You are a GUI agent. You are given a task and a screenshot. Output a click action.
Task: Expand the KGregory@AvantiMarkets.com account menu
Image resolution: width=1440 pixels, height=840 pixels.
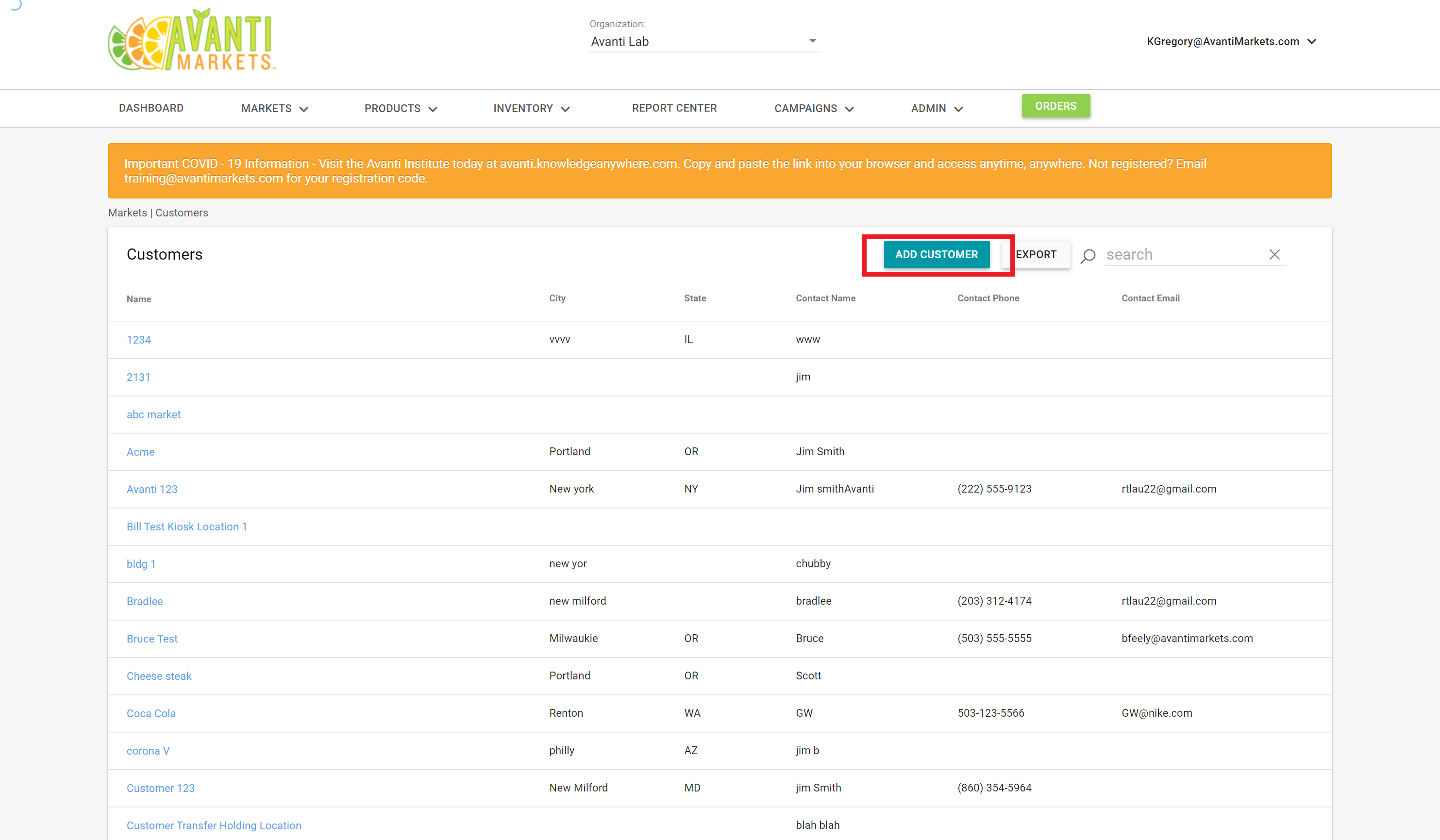(1231, 42)
